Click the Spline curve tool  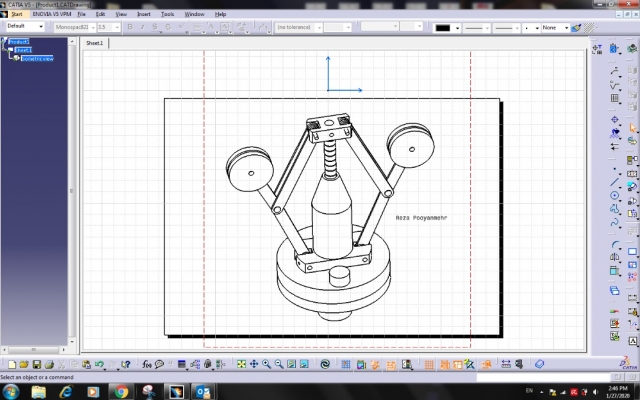[x=614, y=223]
